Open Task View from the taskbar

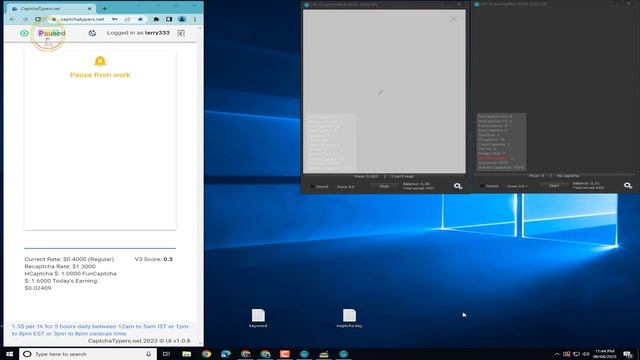166,354
